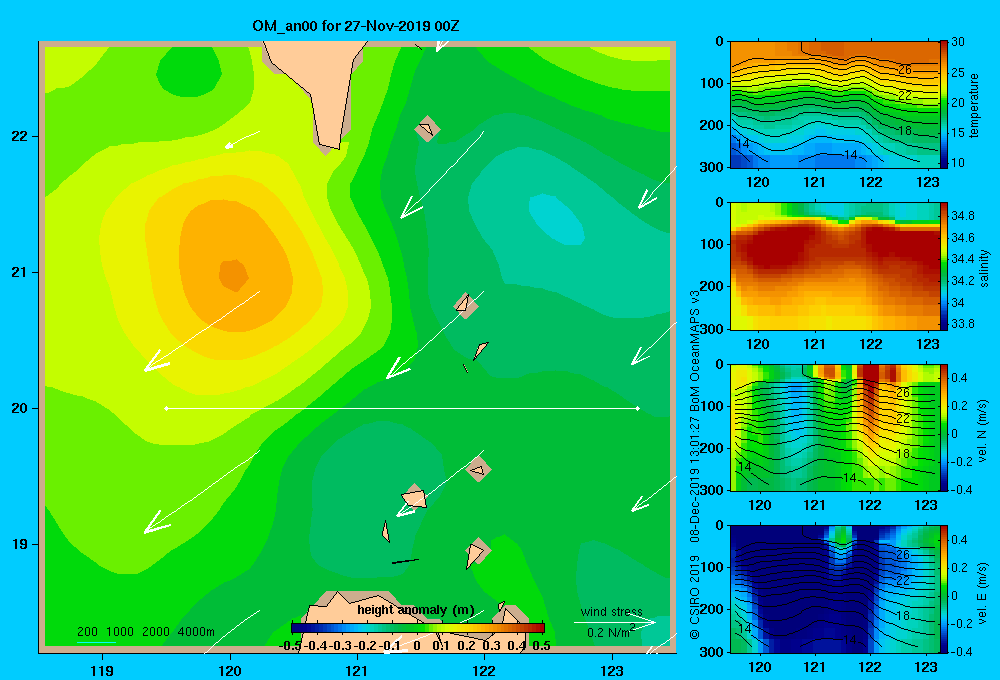
Task: Click the 0.5 label on height anomaly colorbar
Action: (541, 646)
